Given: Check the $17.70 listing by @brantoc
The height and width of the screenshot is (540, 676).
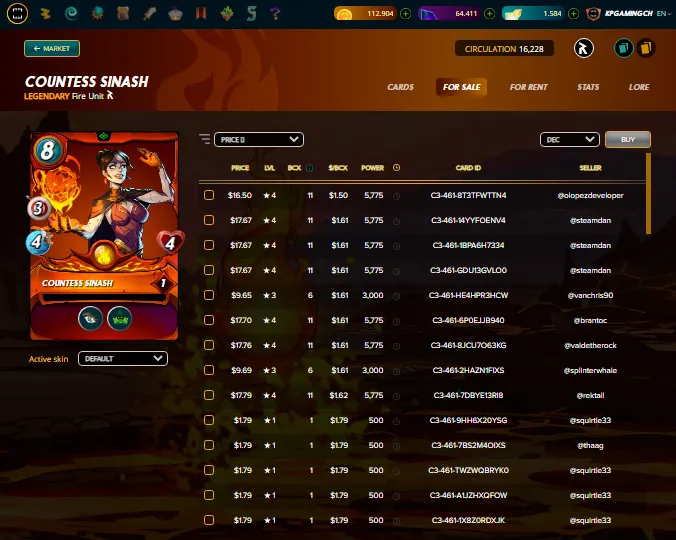Looking at the screenshot, I should point(209,320).
